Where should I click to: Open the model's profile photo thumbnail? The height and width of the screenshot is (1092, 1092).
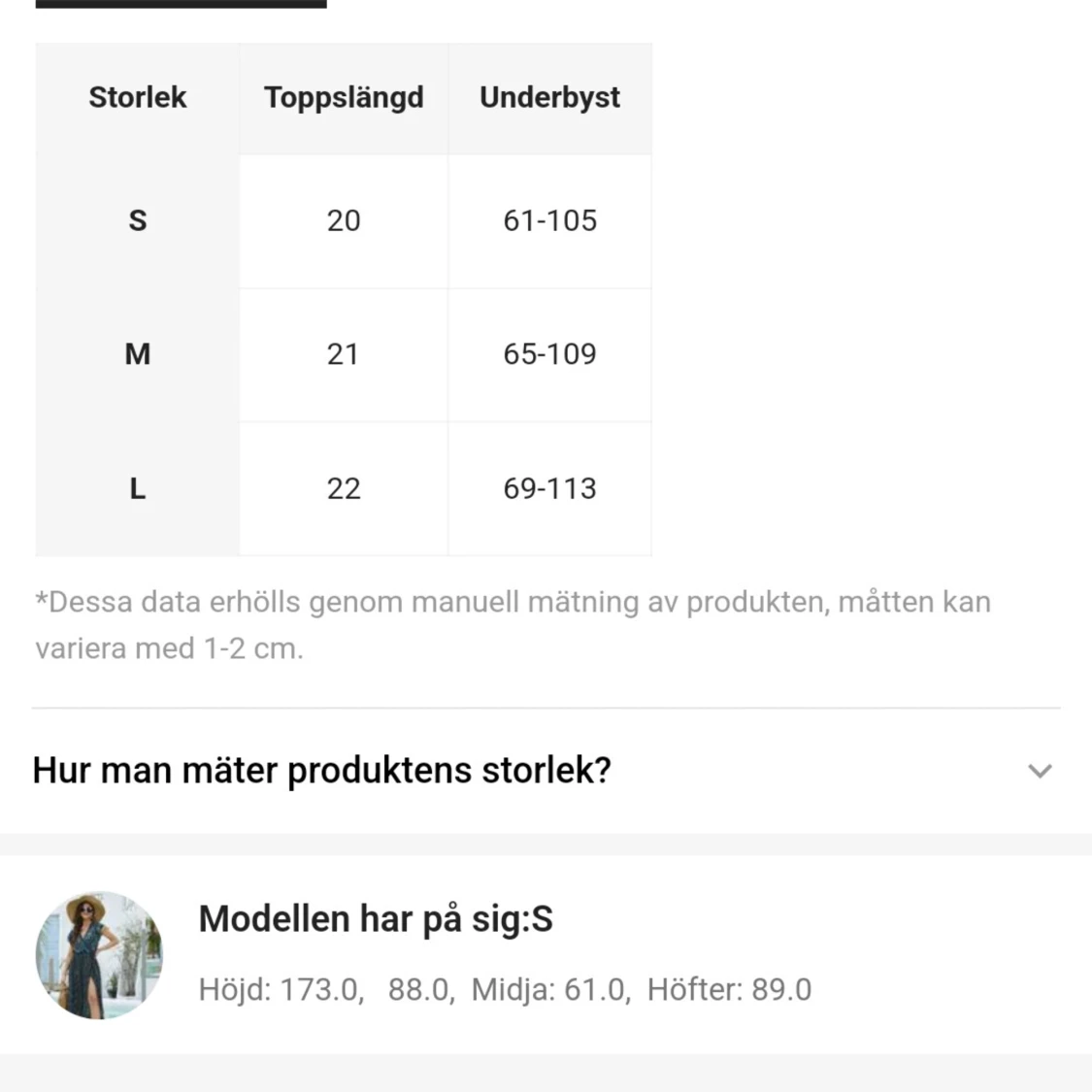pyautogui.click(x=99, y=955)
